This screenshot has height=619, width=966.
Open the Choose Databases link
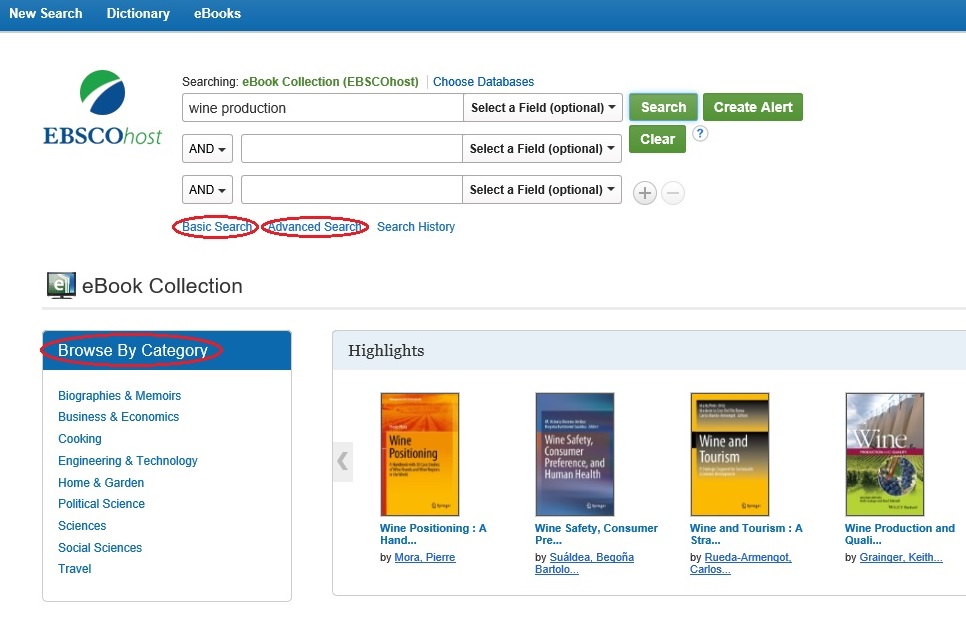[x=484, y=82]
